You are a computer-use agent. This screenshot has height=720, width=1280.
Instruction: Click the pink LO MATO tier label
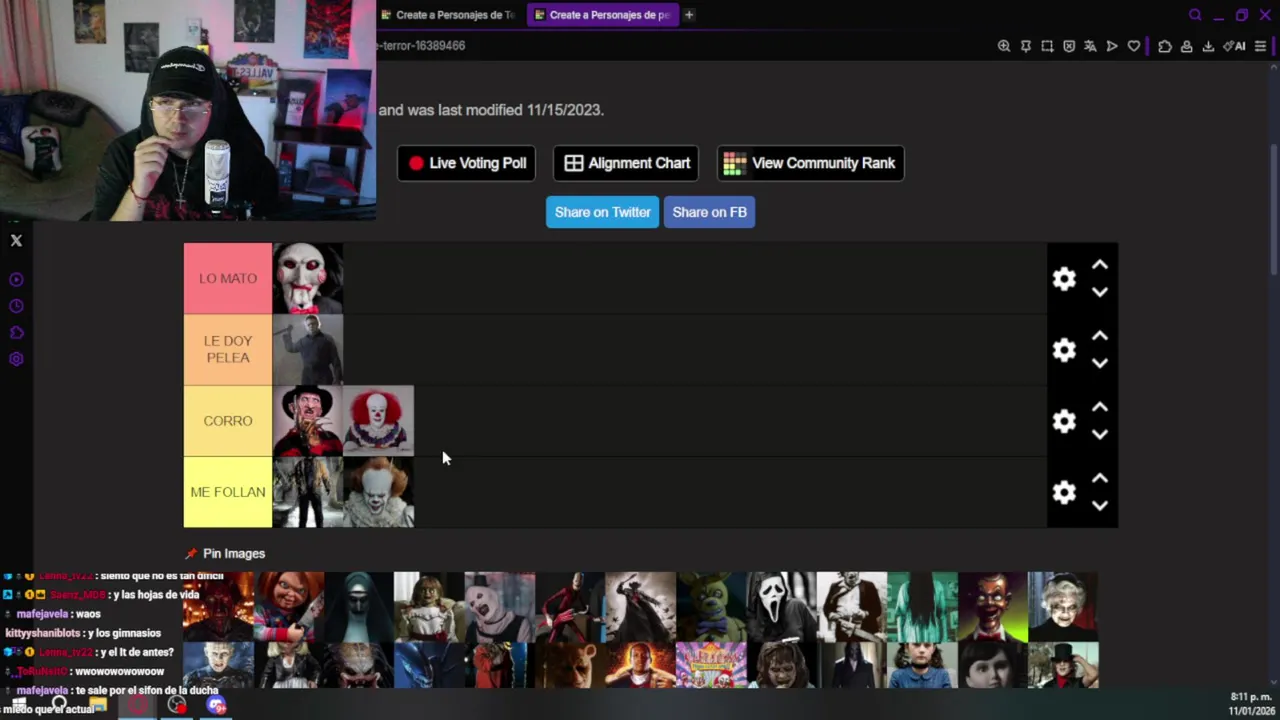pos(228,279)
